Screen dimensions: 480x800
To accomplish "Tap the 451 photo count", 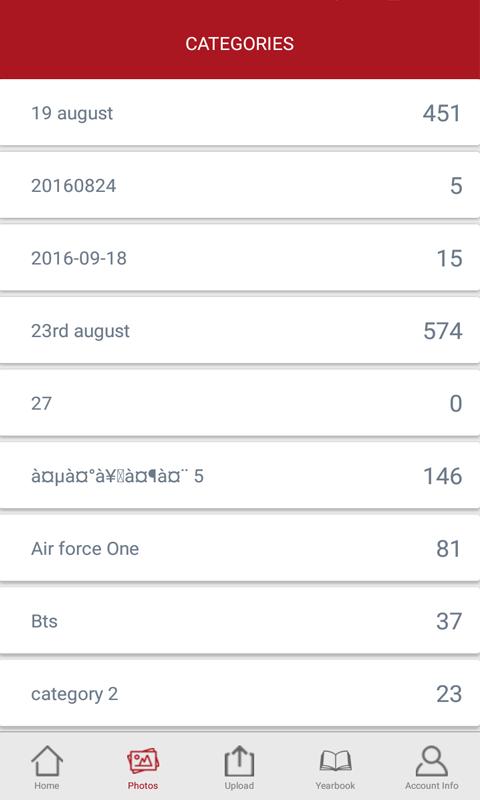I will click(x=442, y=113).
